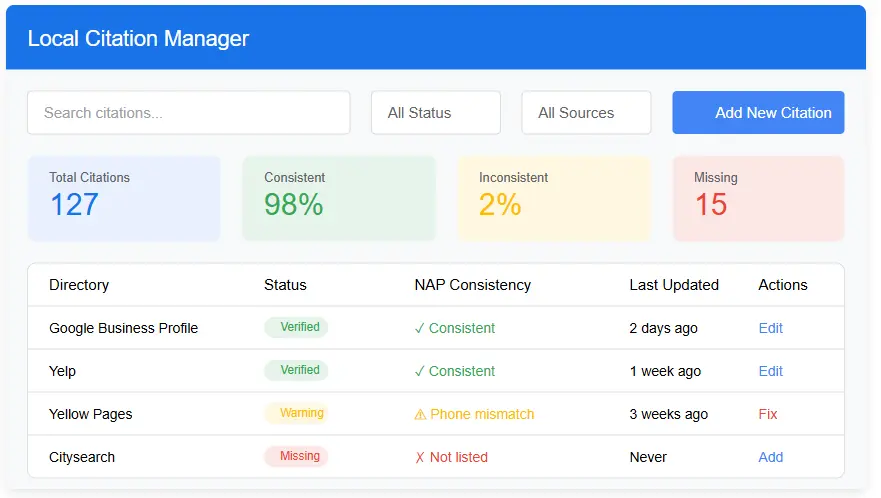
Task: Edit the Yelp citation
Action: [770, 371]
